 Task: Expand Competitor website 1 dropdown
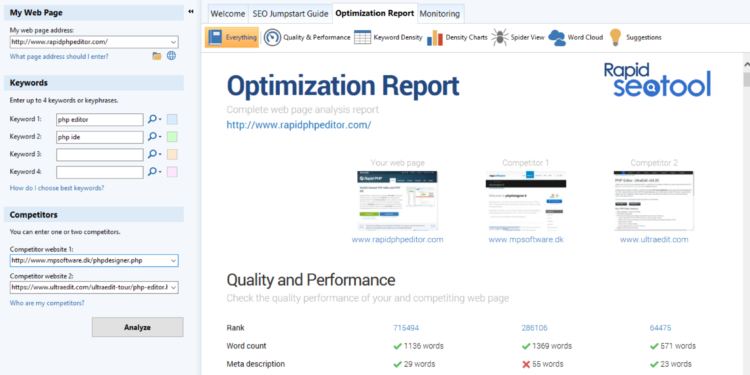point(173,261)
